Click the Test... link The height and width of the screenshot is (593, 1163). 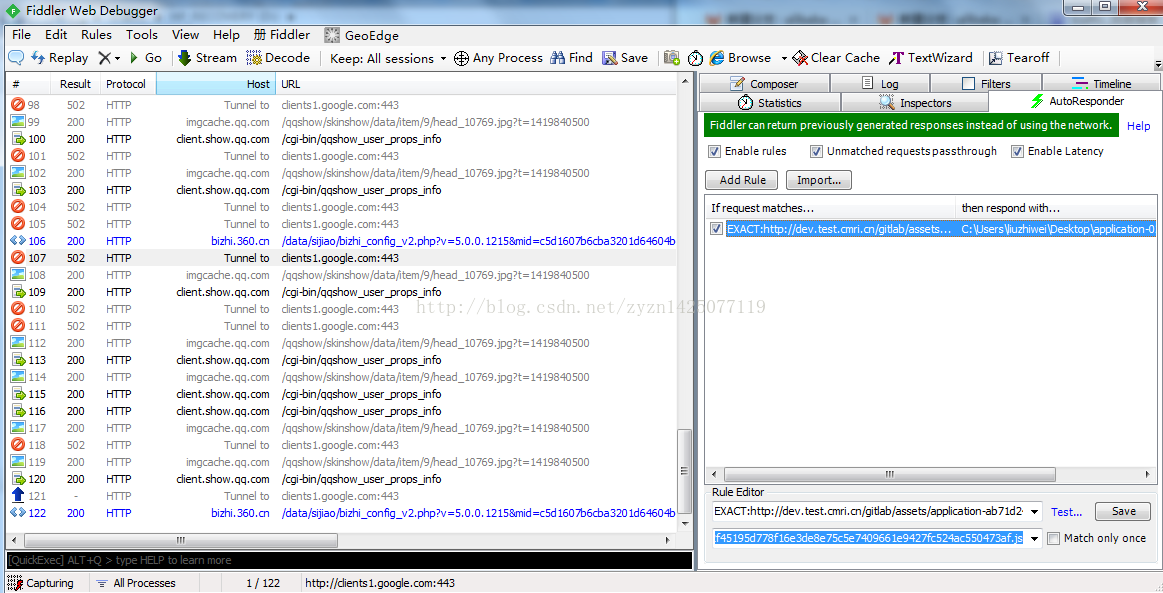1066,512
